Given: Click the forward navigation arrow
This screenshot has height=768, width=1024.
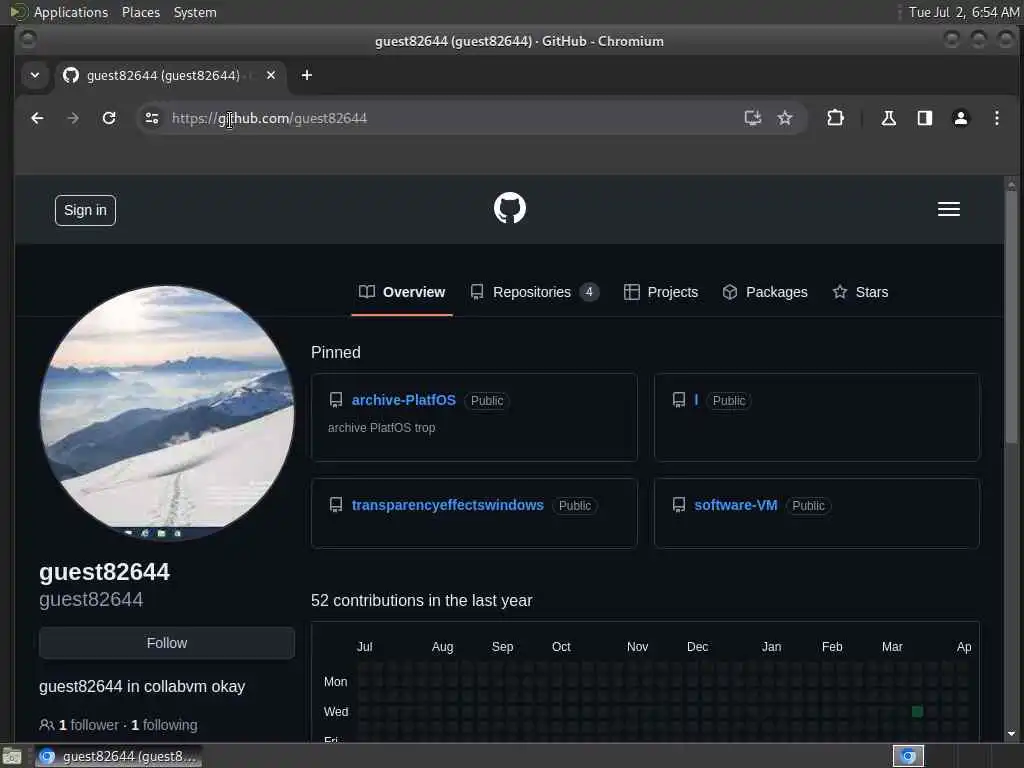Looking at the screenshot, I should [x=73, y=118].
